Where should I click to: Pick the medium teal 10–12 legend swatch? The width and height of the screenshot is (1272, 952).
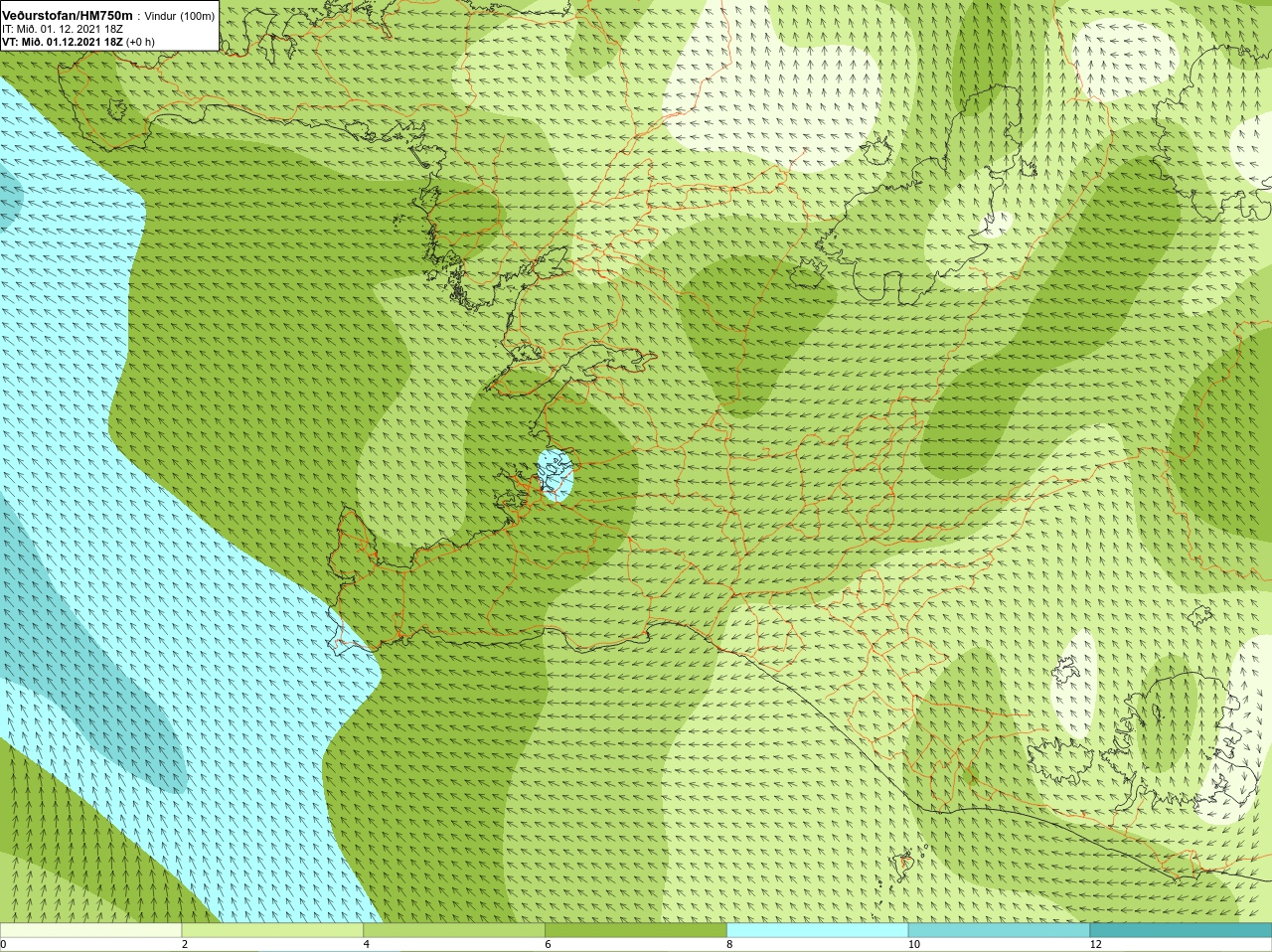click(x=999, y=930)
